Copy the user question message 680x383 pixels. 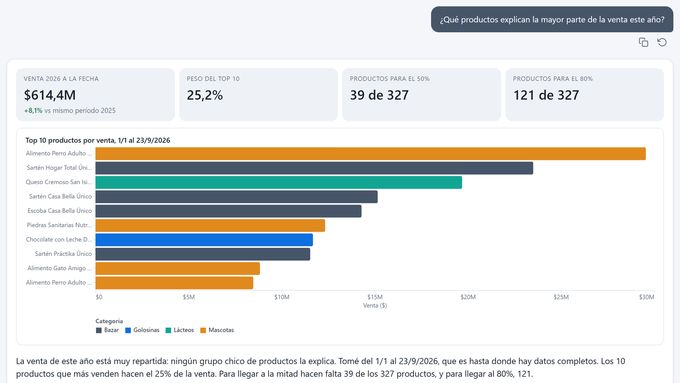pyautogui.click(x=644, y=42)
